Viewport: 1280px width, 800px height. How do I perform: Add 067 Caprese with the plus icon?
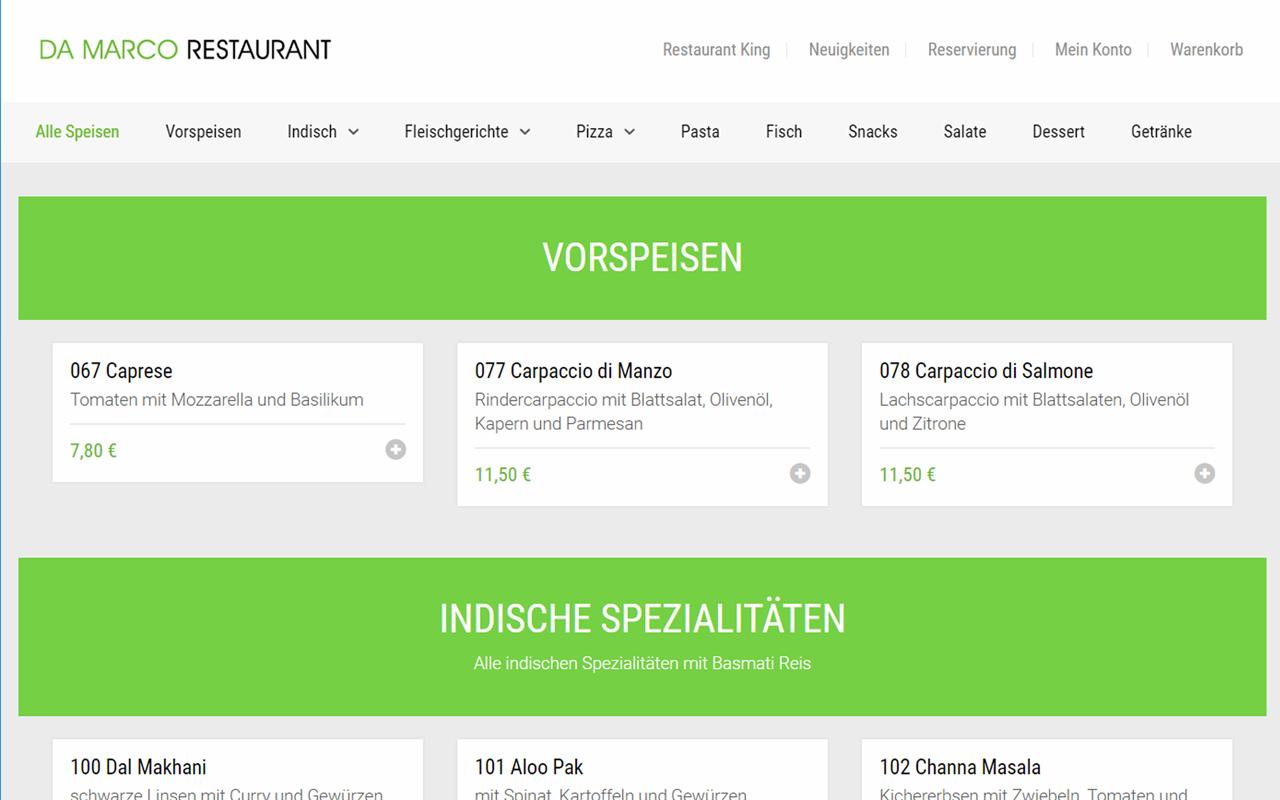[396, 450]
